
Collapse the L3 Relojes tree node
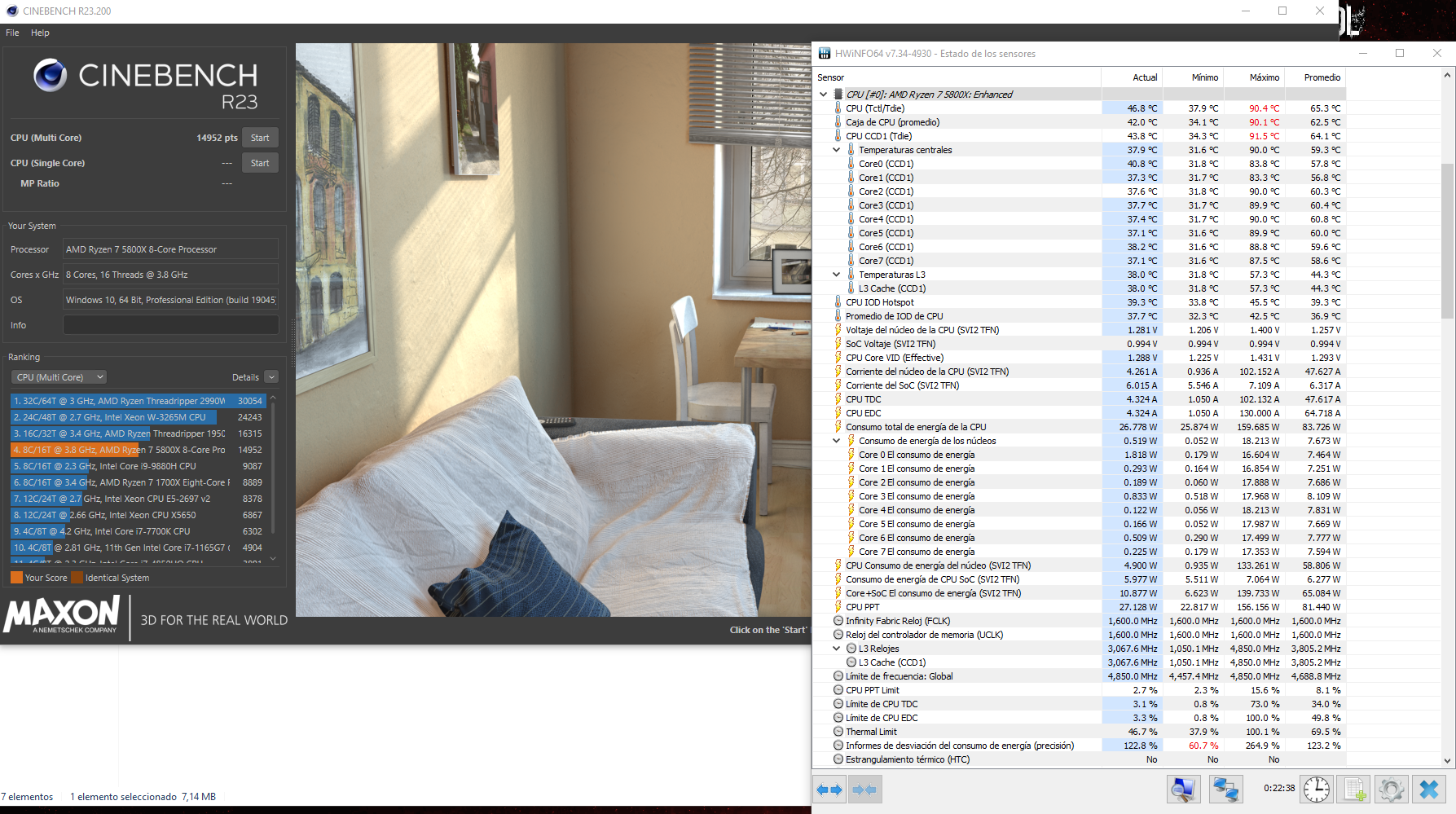[836, 649]
